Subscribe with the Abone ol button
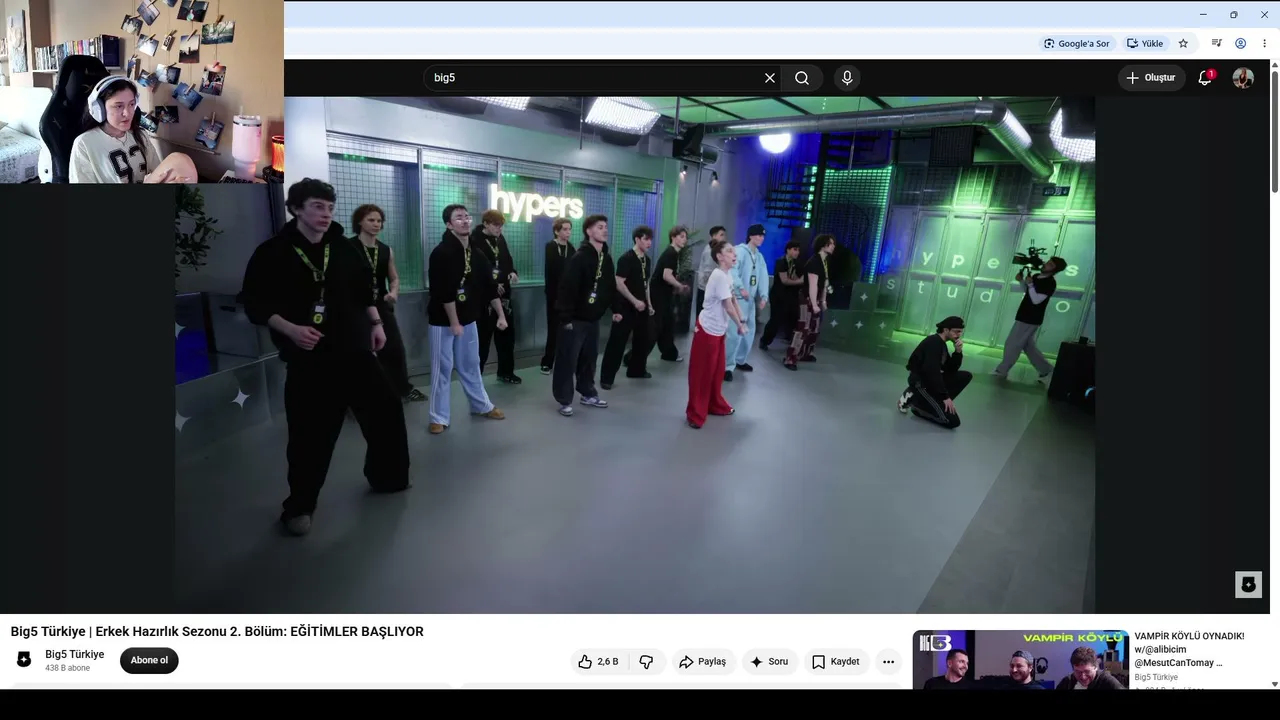Image resolution: width=1280 pixels, height=720 pixels. (x=149, y=660)
